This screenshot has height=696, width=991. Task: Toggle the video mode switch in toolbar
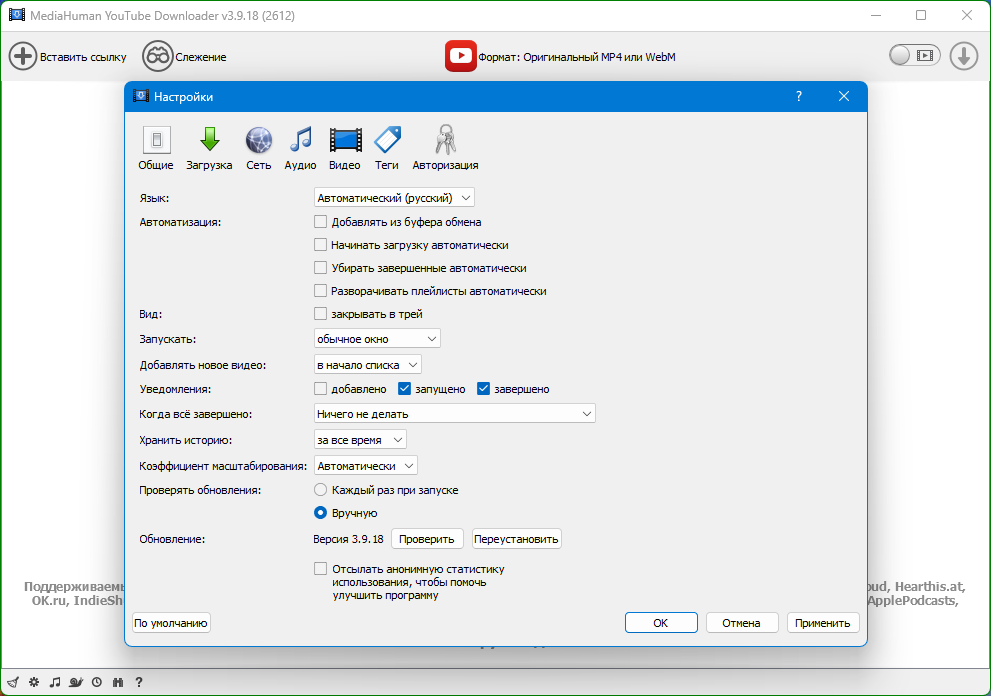(x=915, y=56)
